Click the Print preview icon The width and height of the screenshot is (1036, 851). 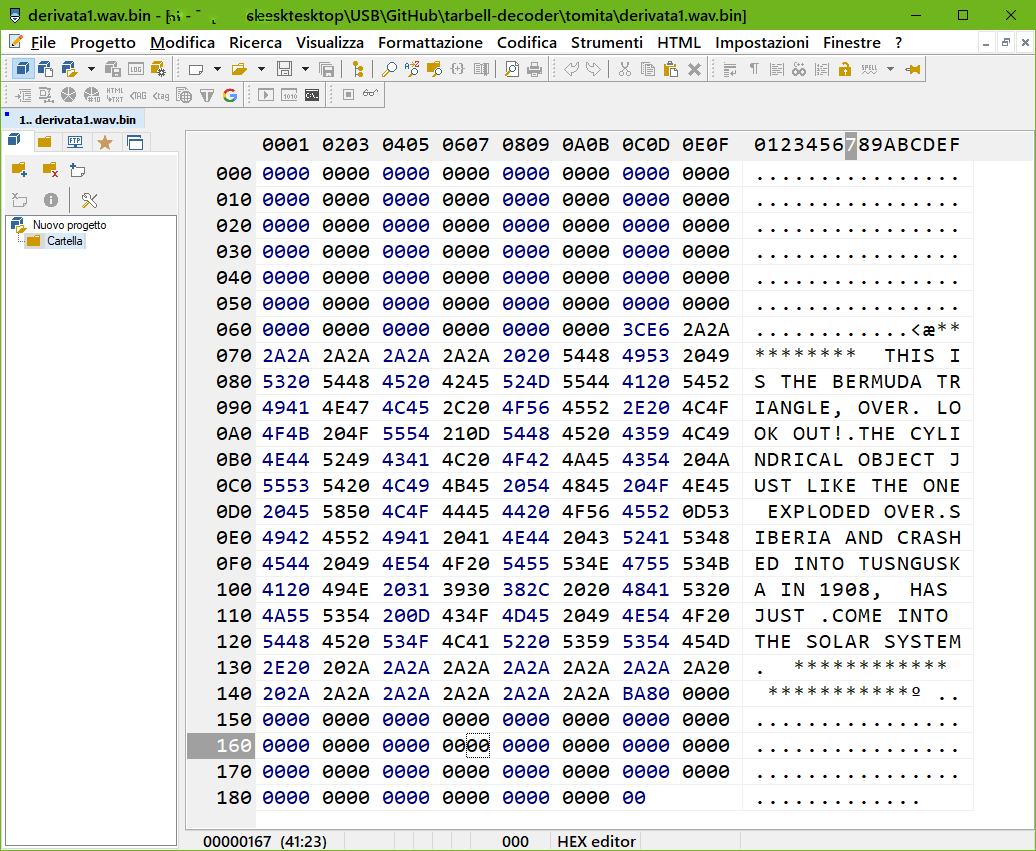512,69
